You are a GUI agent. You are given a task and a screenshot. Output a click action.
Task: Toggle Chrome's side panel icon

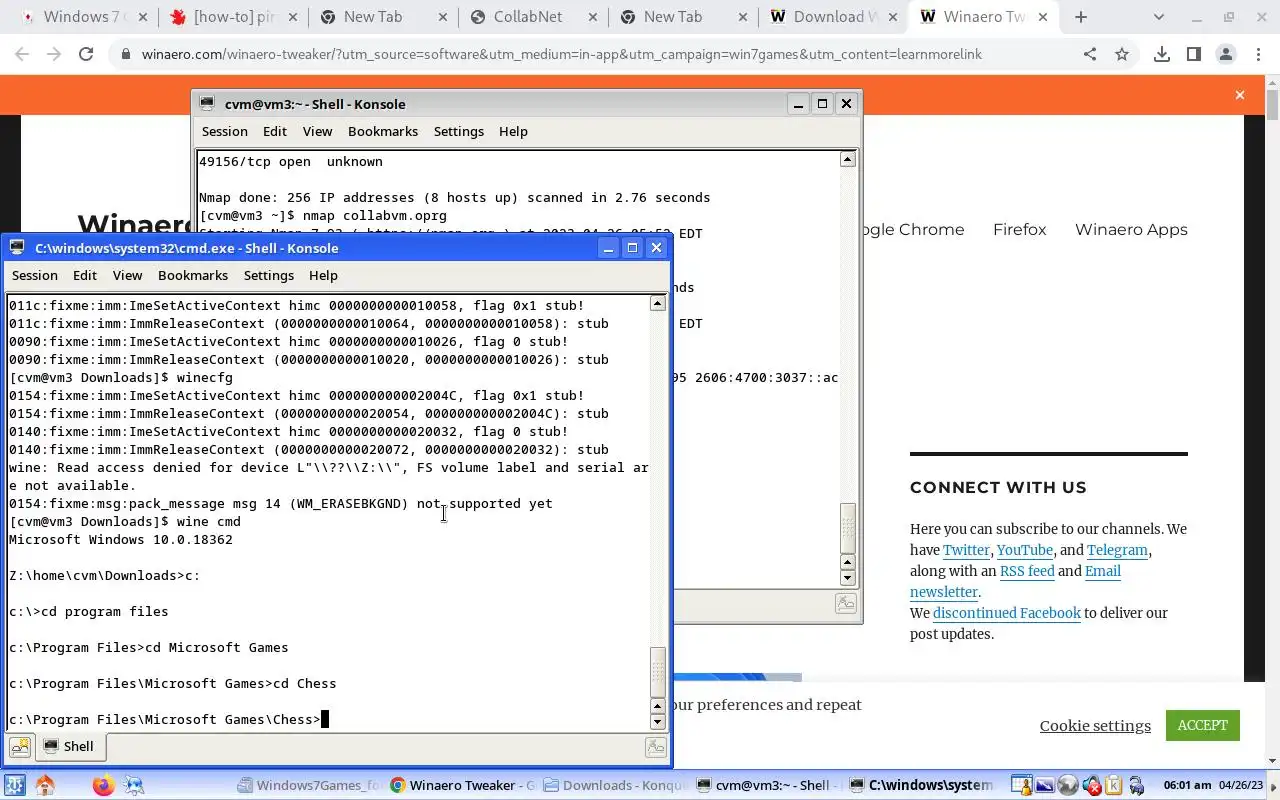pyautogui.click(x=1193, y=54)
